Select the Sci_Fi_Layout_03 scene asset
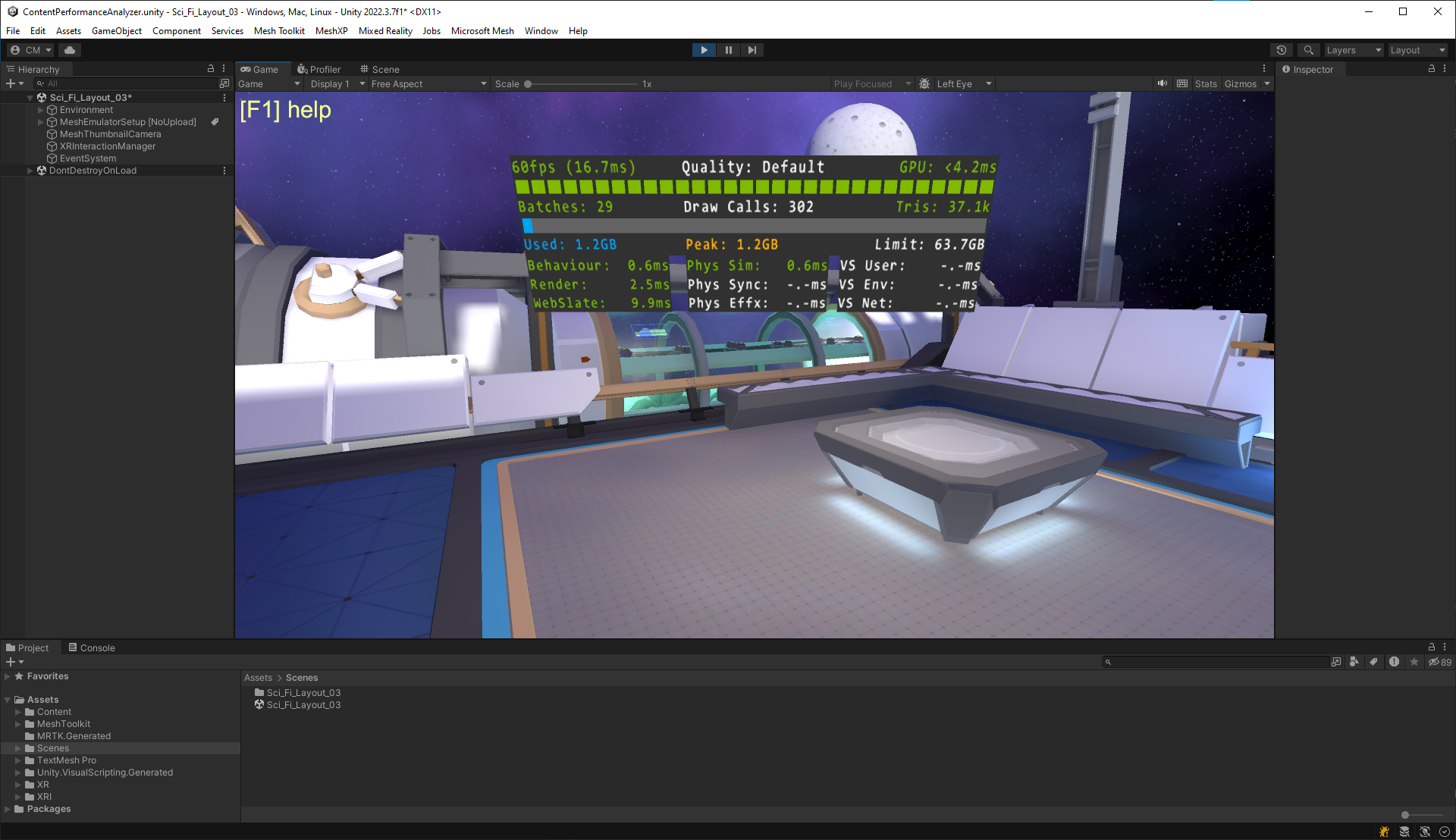The width and height of the screenshot is (1456, 840). [303, 705]
